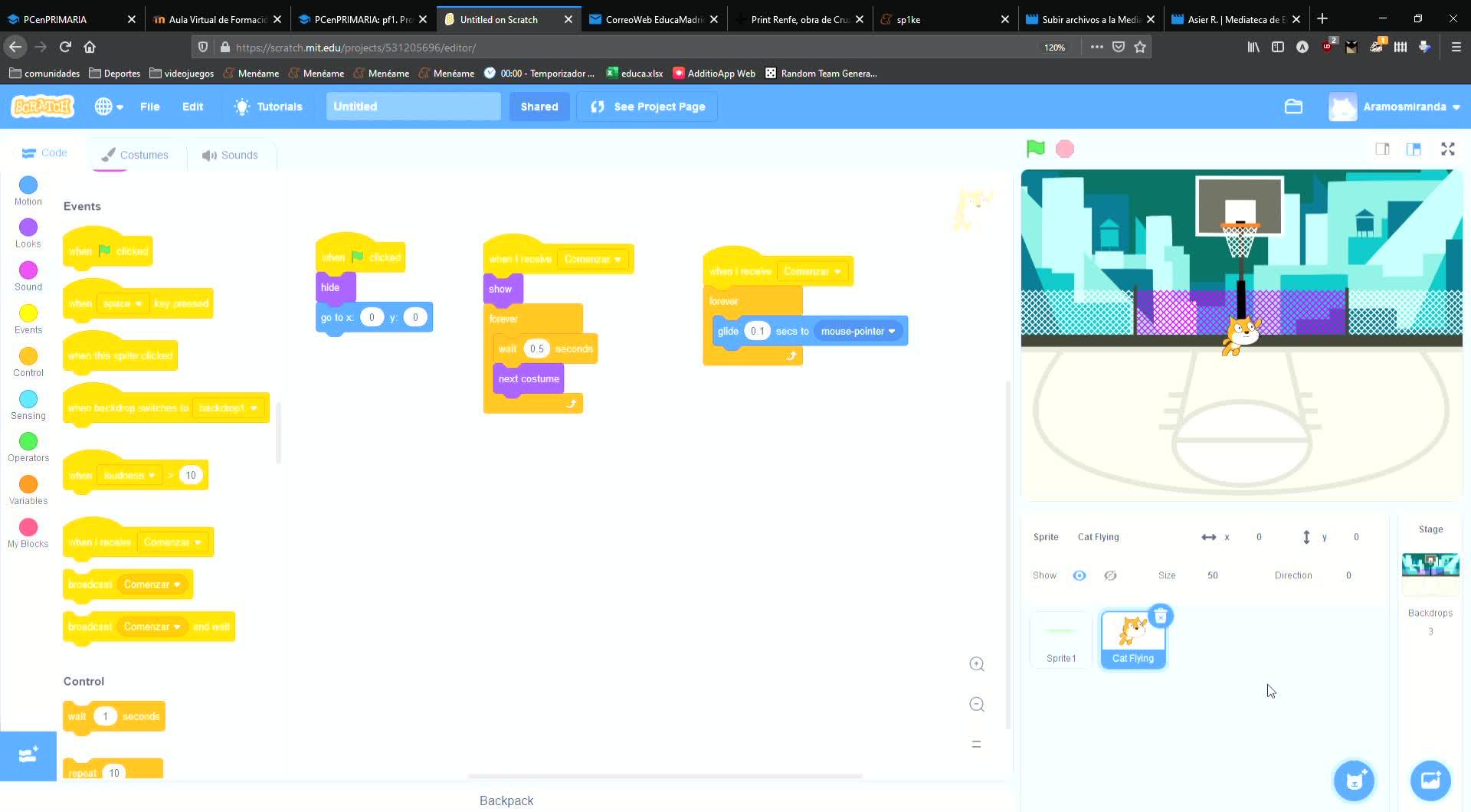Switch to small stage layout
This screenshot has height=812, width=1471.
pyautogui.click(x=1382, y=149)
